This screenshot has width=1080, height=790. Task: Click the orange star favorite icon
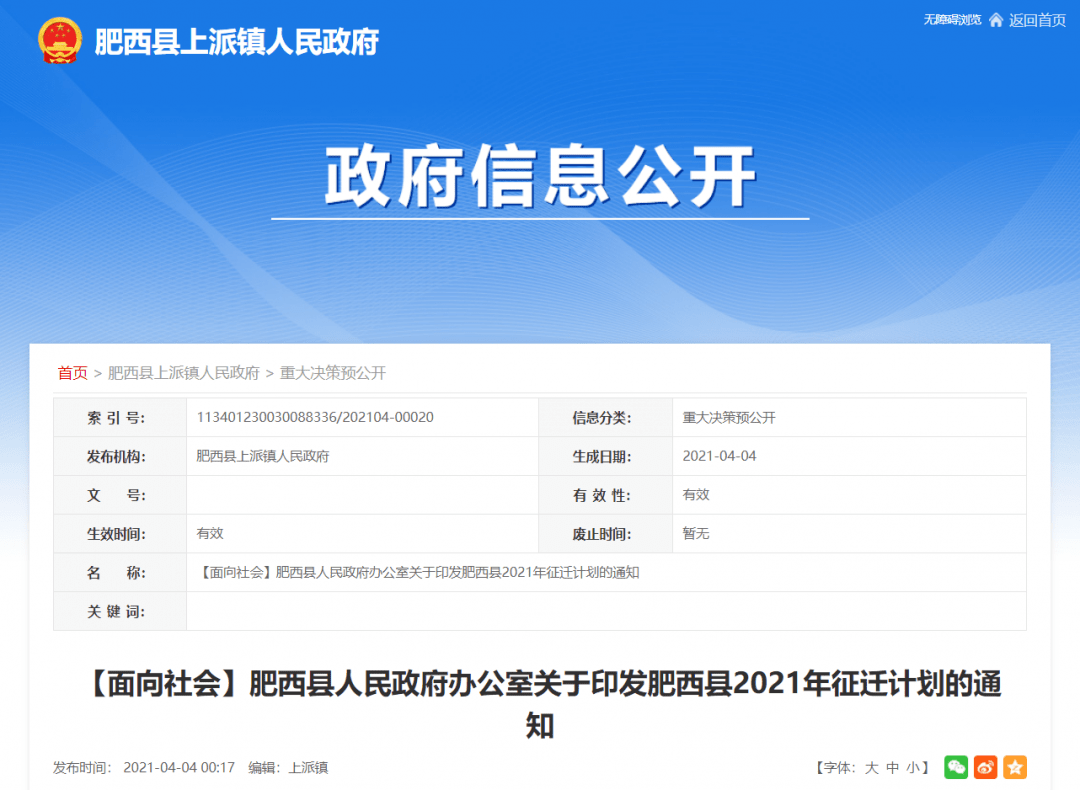click(1015, 767)
